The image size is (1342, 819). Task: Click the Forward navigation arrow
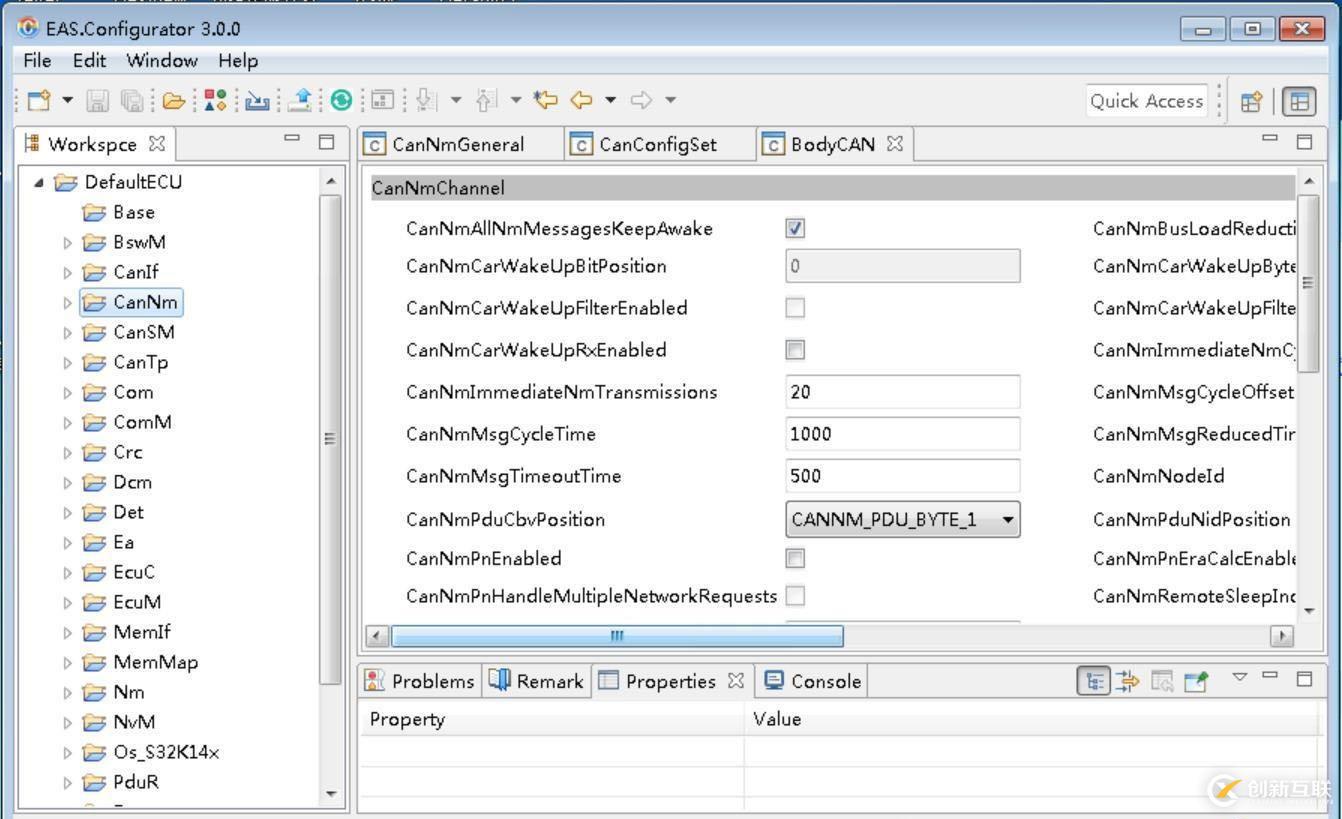[x=641, y=100]
